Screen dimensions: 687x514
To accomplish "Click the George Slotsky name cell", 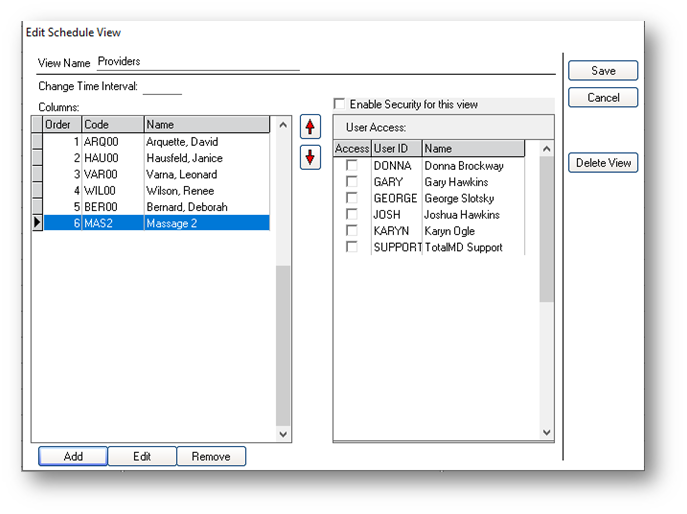I will pyautogui.click(x=473, y=198).
